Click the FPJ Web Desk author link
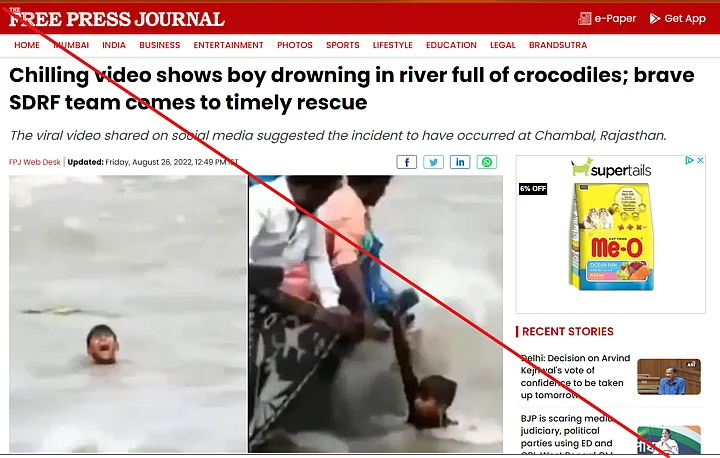This screenshot has height=458, width=720. pos(34,162)
